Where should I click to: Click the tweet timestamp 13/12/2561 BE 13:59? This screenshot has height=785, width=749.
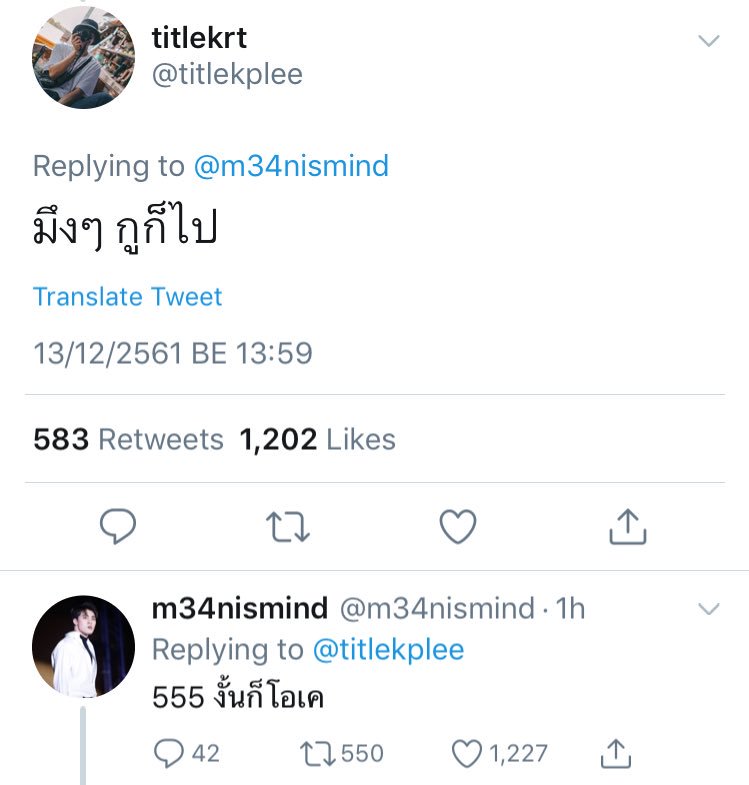(172, 353)
